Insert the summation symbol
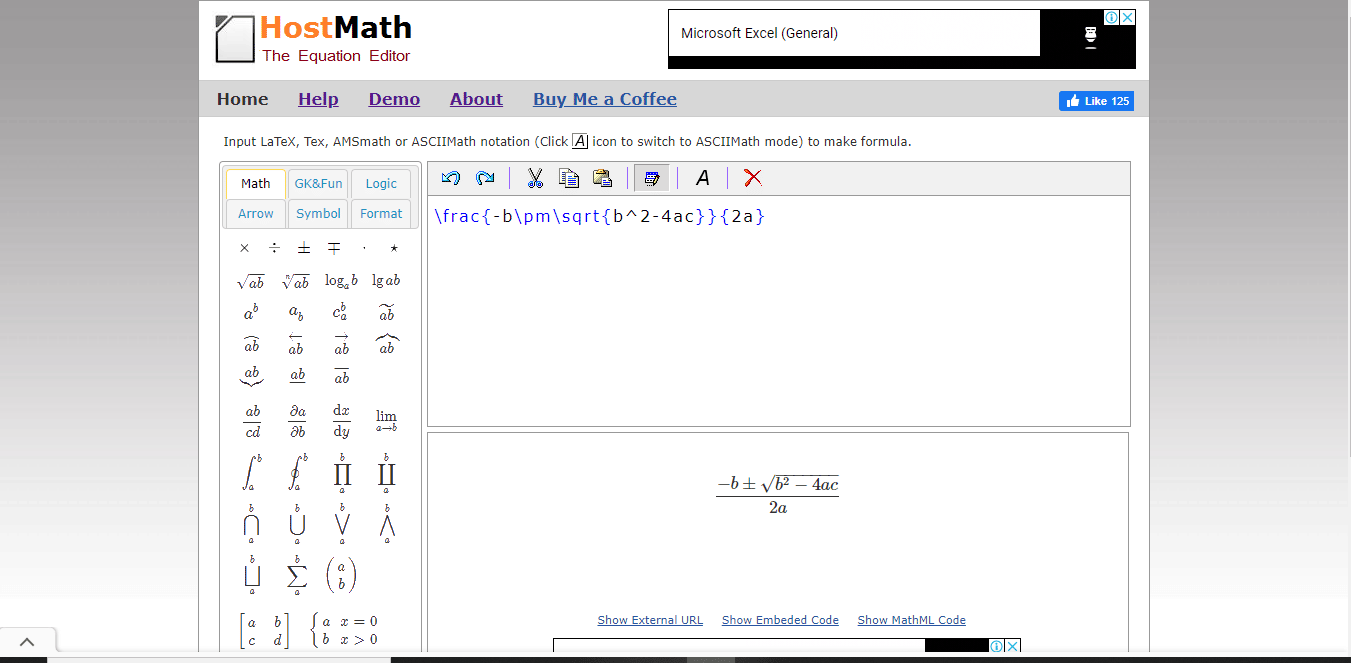The height and width of the screenshot is (663, 1351). 297,575
